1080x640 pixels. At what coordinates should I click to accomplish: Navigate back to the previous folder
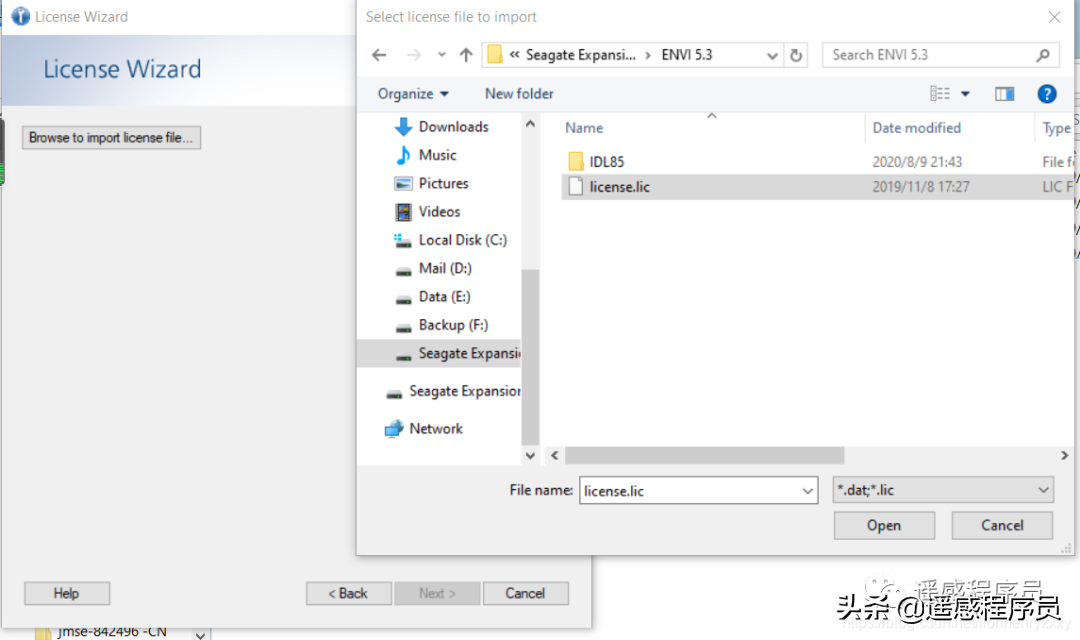(x=378, y=55)
